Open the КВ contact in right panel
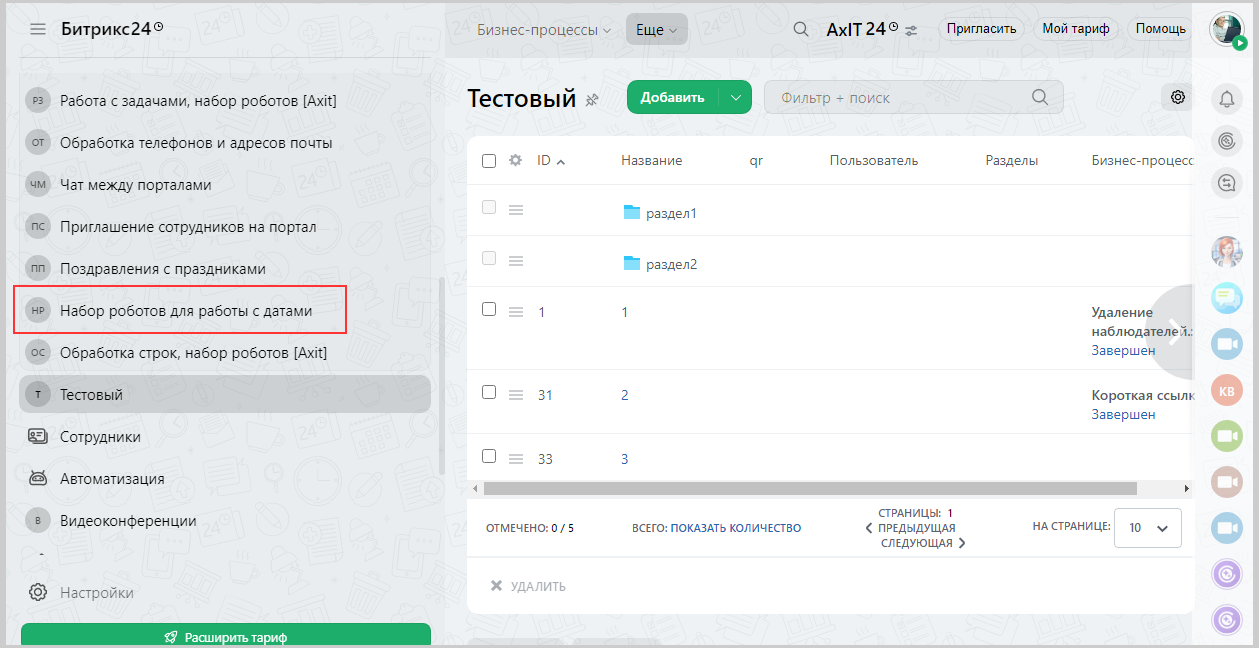The image size is (1259, 648). click(1227, 390)
